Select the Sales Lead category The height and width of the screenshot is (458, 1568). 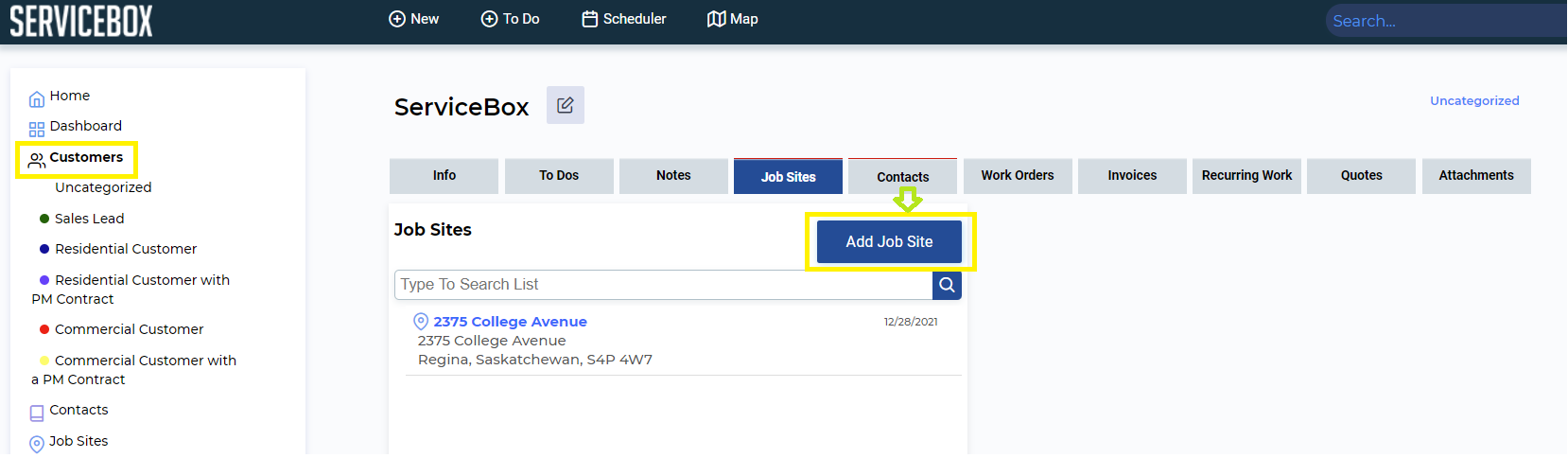(x=89, y=219)
